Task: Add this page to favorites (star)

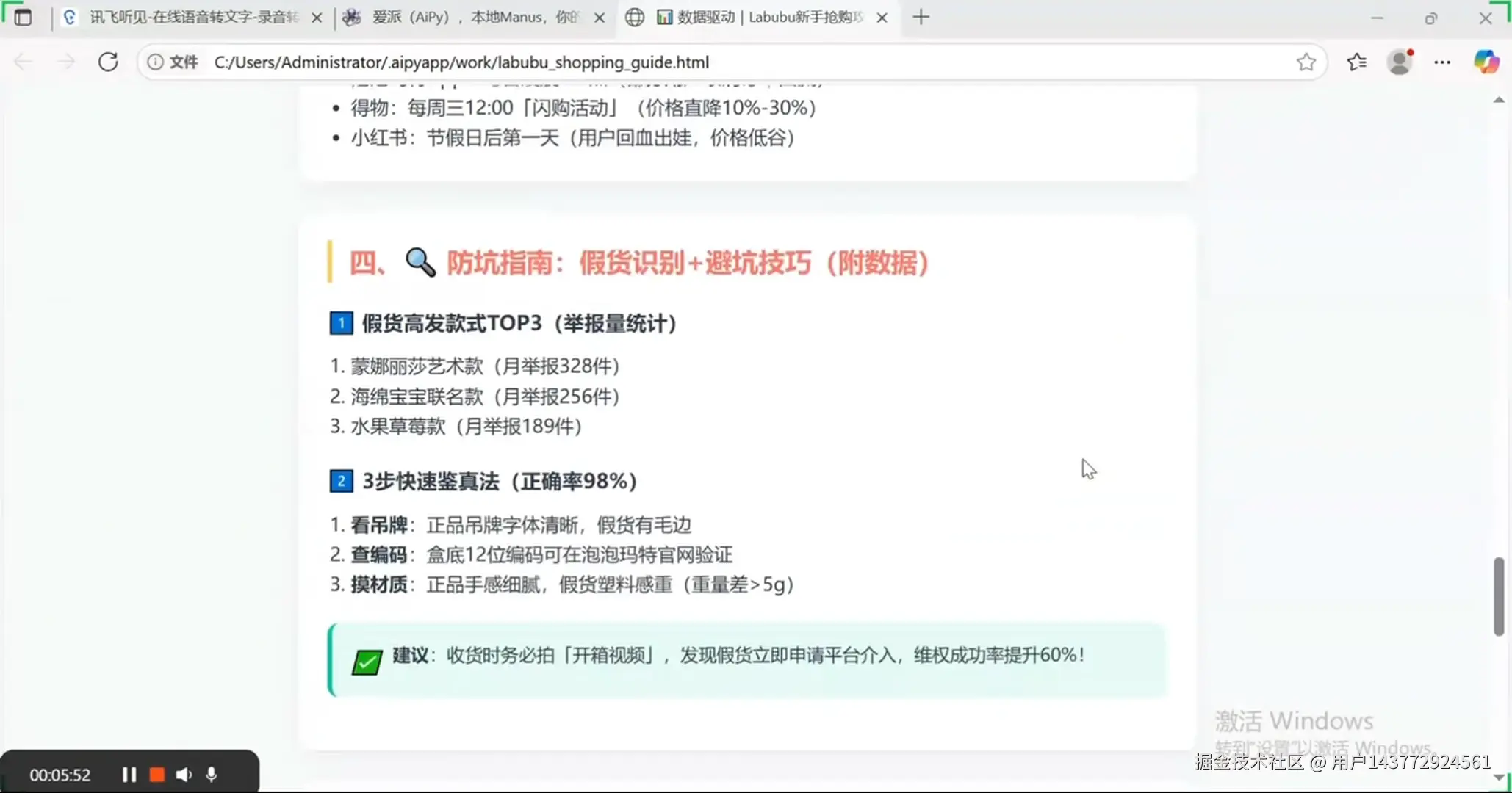Action: pyautogui.click(x=1306, y=62)
